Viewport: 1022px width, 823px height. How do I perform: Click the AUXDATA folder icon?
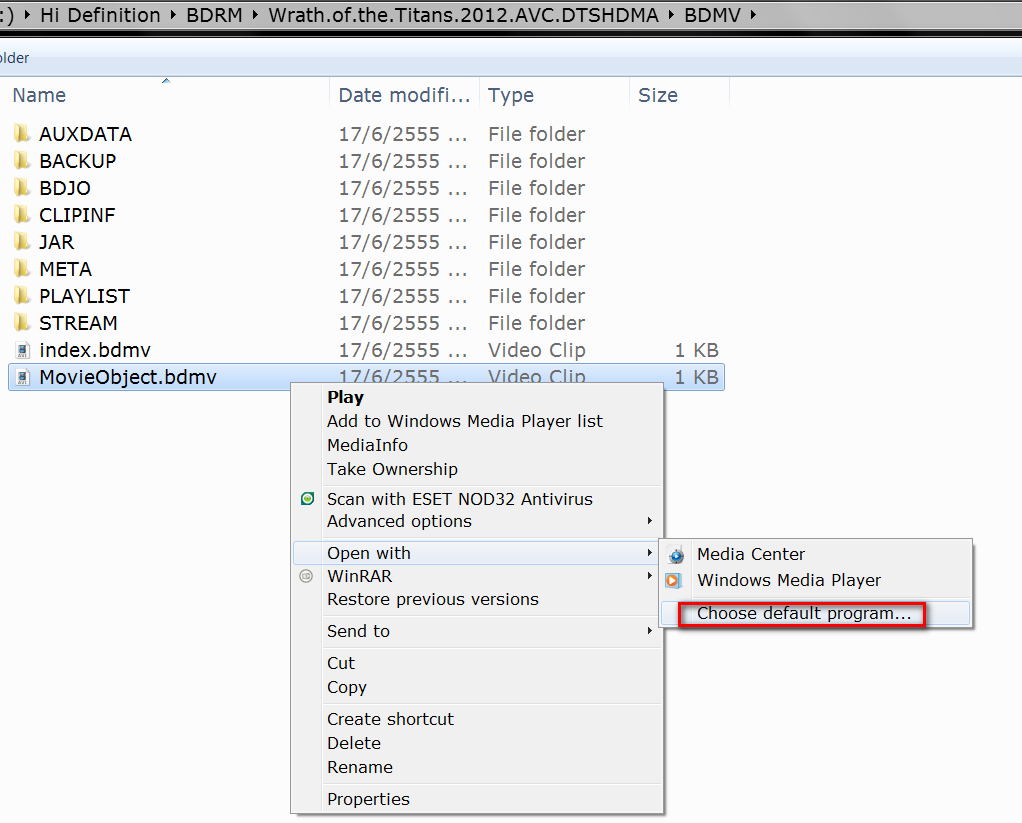22,134
